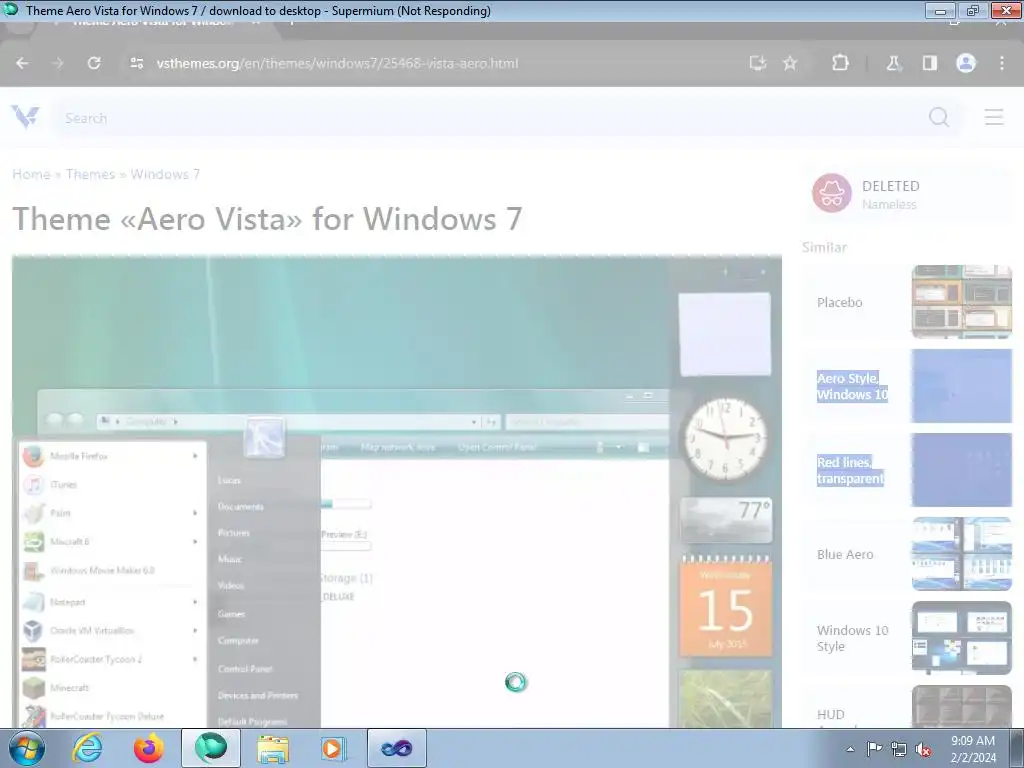Viewport: 1024px width, 768px height.
Task: Click the Theme Aero Vista page heading
Action: (x=267, y=219)
